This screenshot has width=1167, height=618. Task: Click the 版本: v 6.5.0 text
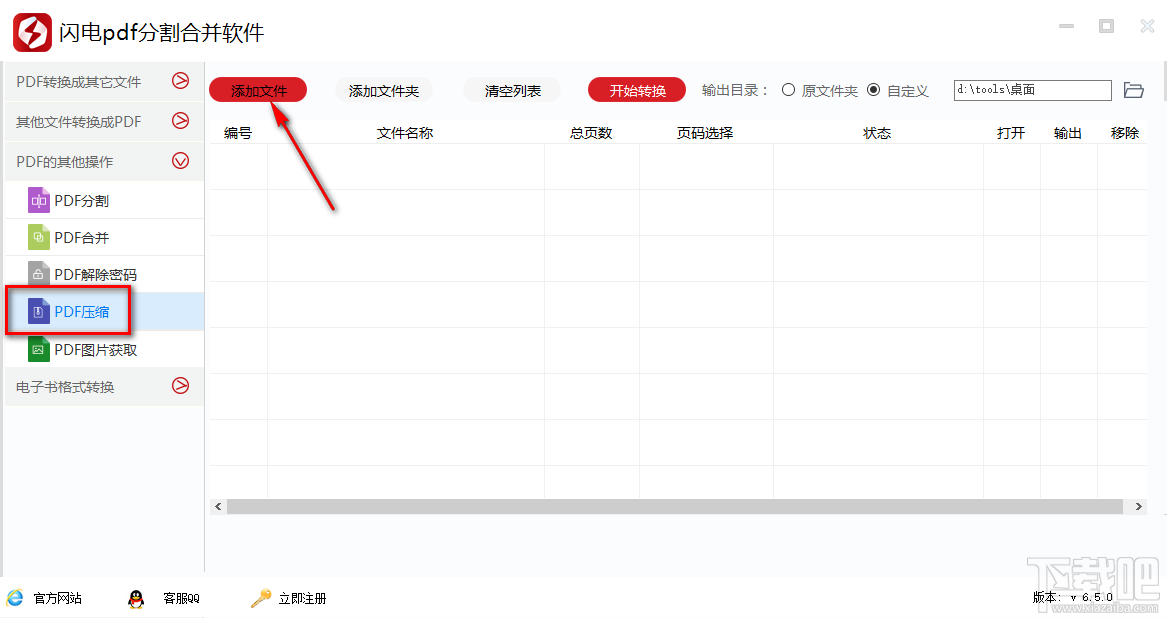tap(1072, 597)
